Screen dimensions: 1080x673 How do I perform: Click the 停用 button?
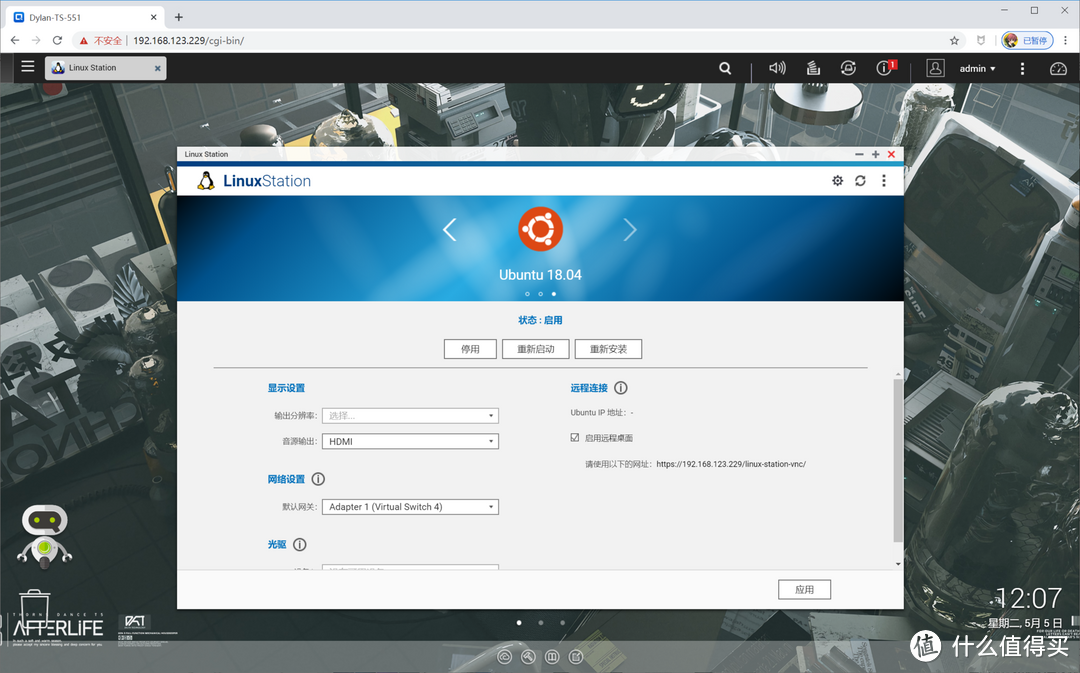tap(470, 349)
